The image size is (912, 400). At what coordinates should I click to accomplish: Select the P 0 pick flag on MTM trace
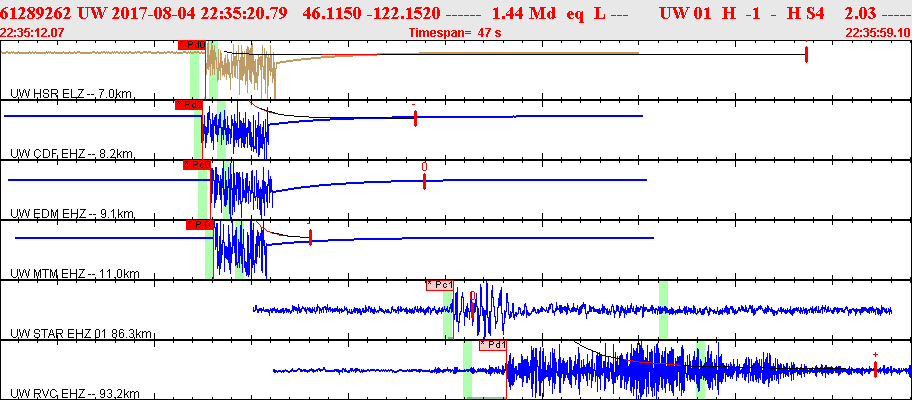click(x=199, y=225)
